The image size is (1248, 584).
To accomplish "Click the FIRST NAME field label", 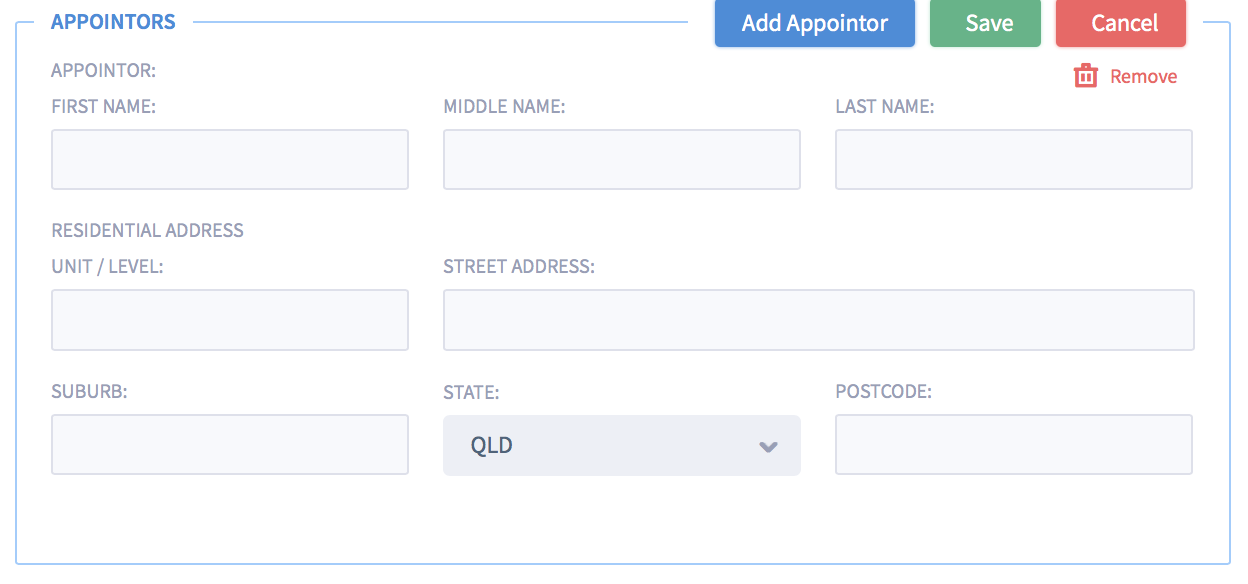I will (x=104, y=106).
